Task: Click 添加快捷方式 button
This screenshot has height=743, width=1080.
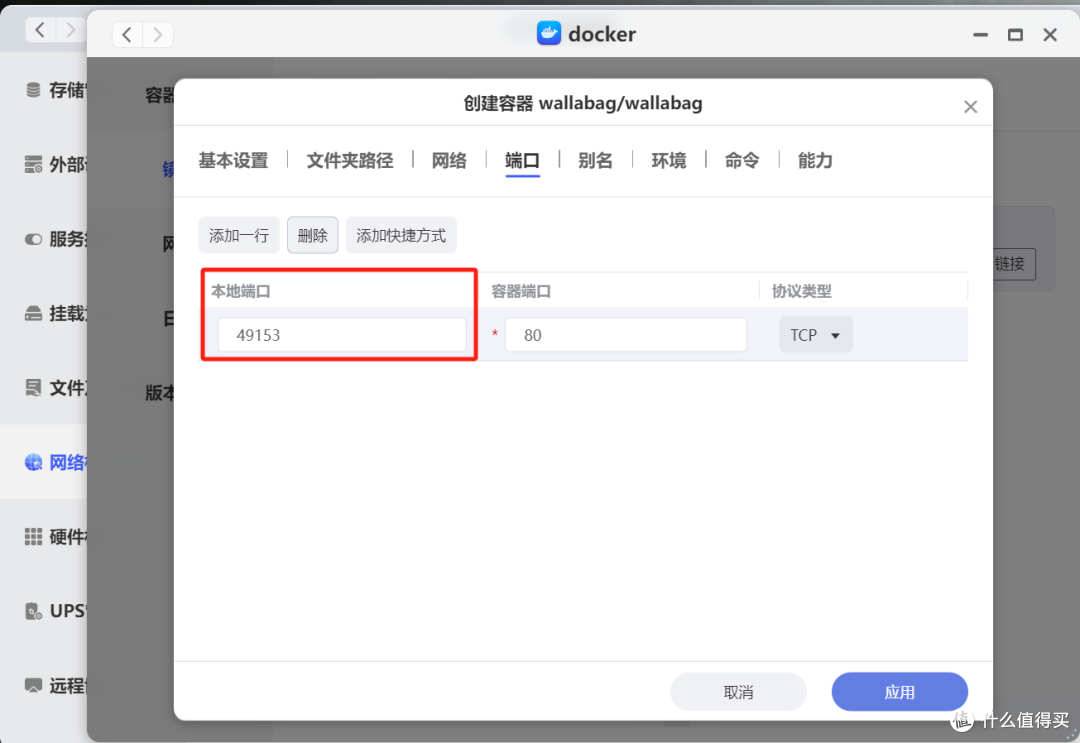Action: 401,236
